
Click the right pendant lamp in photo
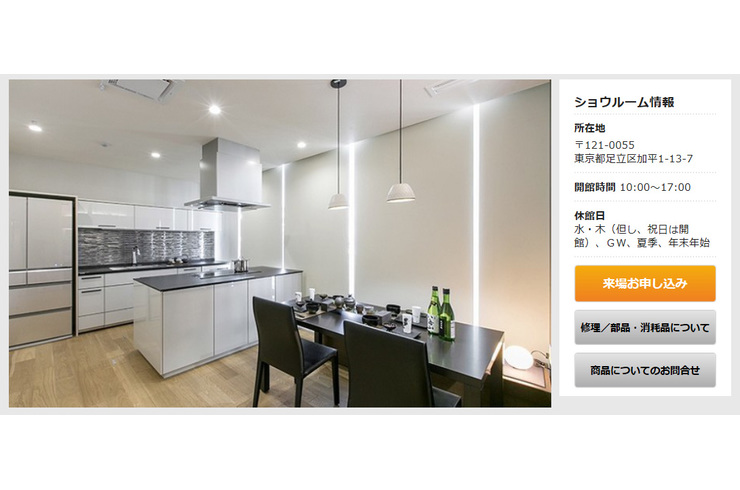click(401, 193)
